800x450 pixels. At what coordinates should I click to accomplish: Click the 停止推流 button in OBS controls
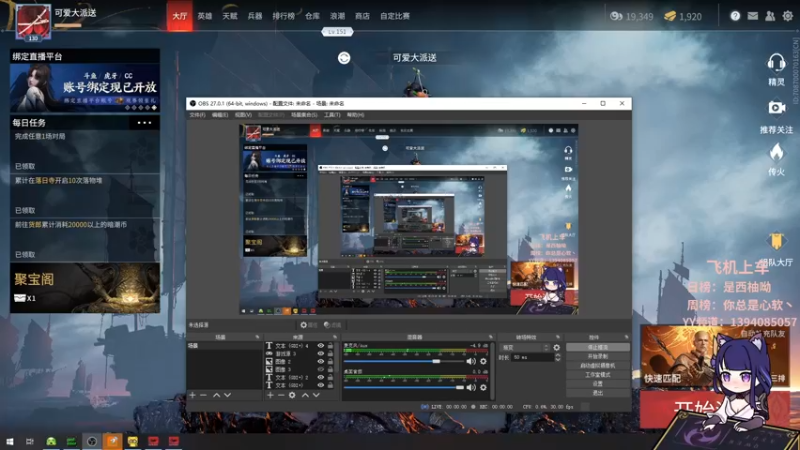coord(597,347)
